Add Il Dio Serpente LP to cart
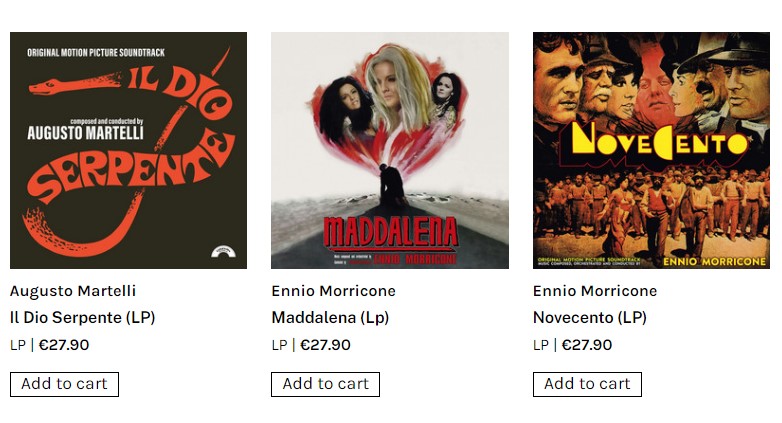This screenshot has height=423, width=782. pyautogui.click(x=64, y=384)
